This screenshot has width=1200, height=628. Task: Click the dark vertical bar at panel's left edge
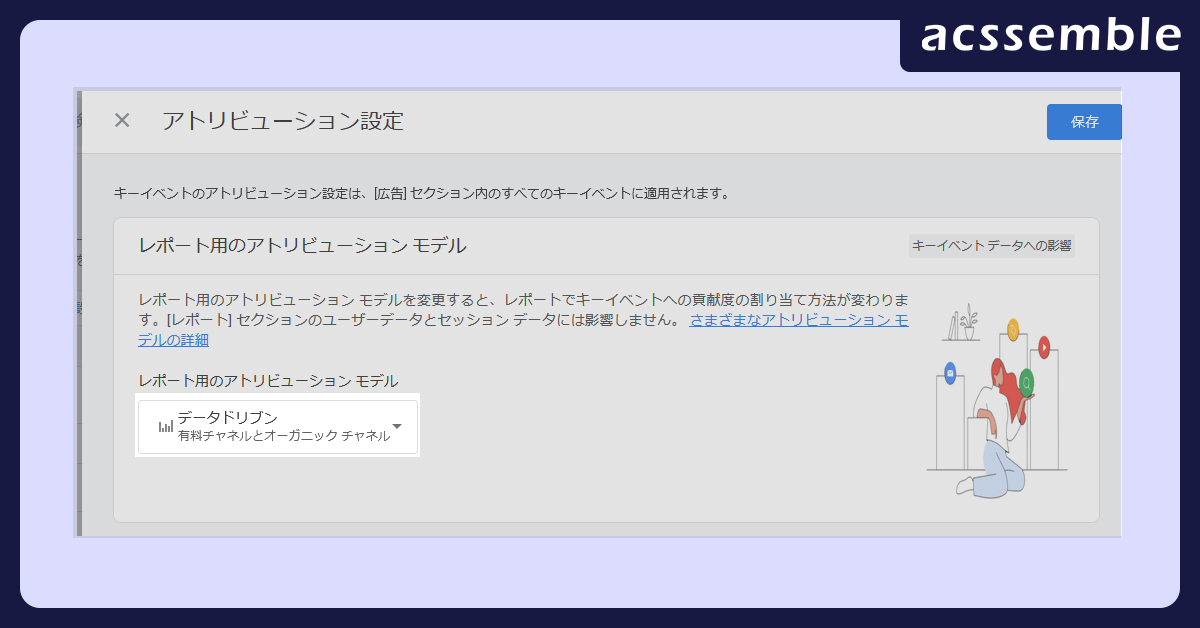tap(79, 312)
